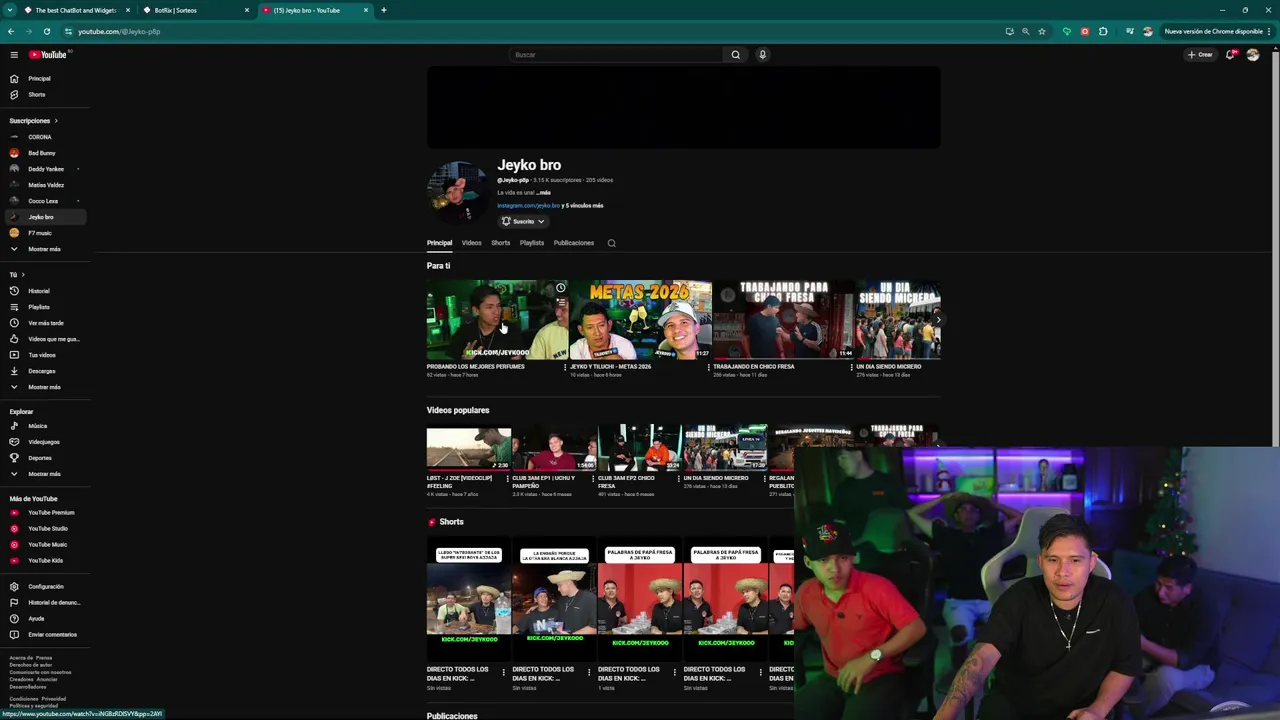Expand Mostrar más under Explorar
The image size is (1280, 720).
45,474
